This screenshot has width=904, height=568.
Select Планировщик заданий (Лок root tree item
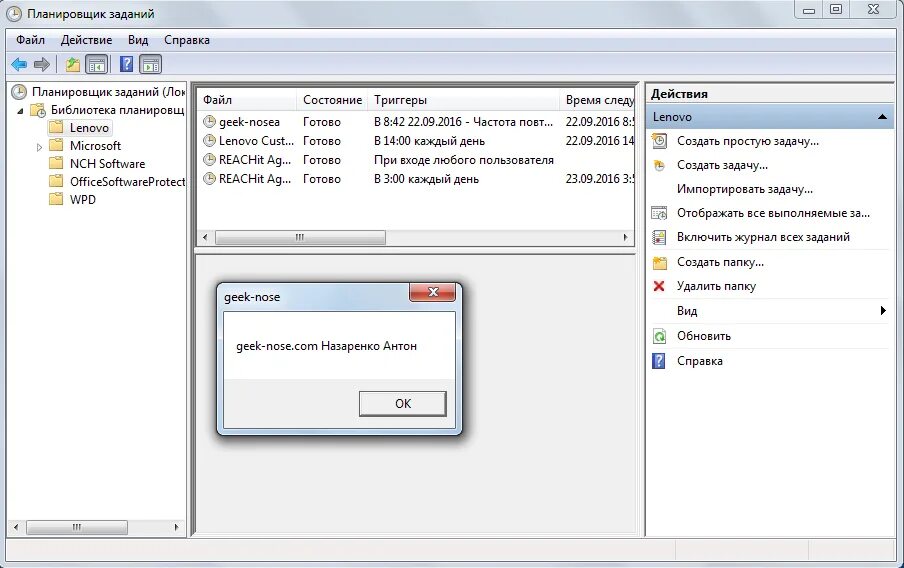pos(109,92)
